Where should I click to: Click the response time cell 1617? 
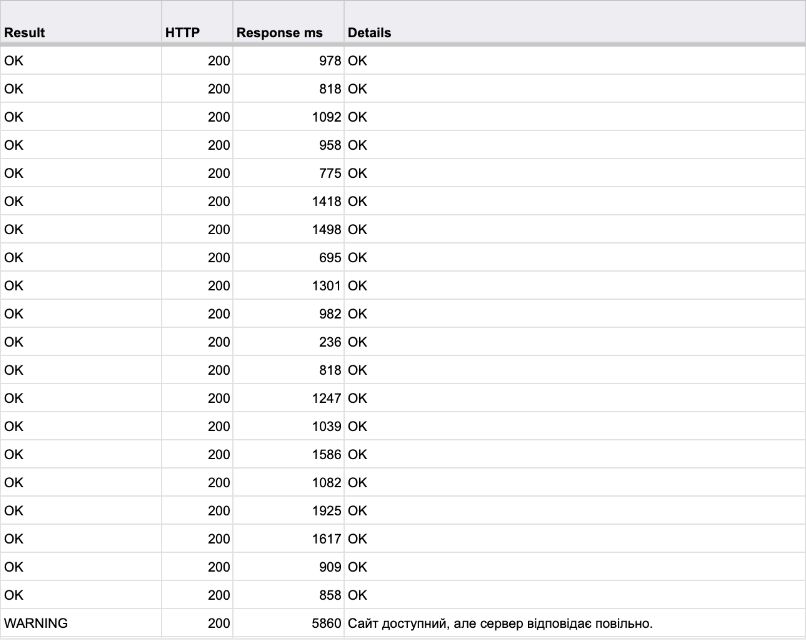288,539
